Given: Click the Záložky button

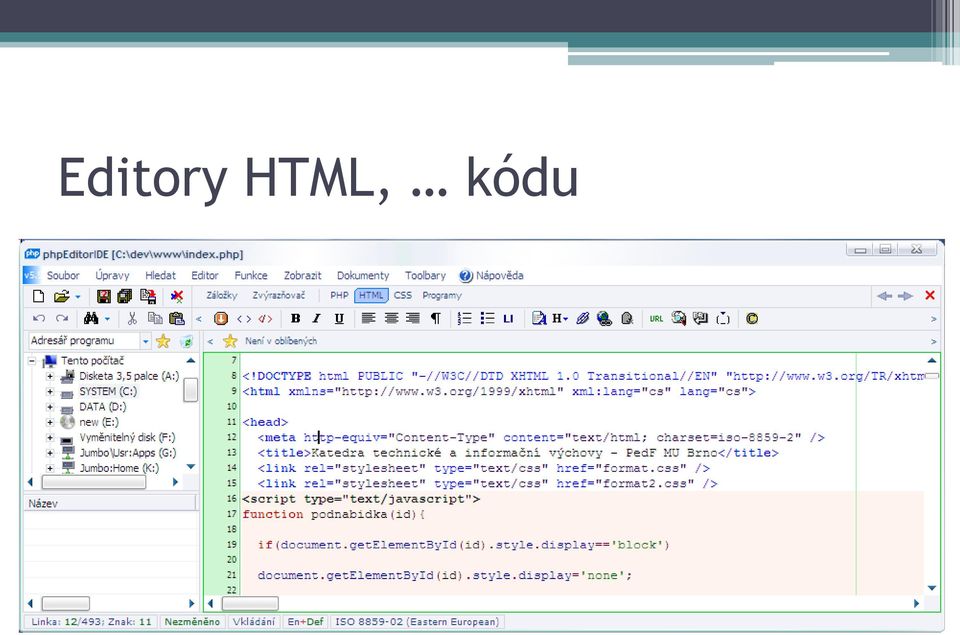Looking at the screenshot, I should click(222, 296).
